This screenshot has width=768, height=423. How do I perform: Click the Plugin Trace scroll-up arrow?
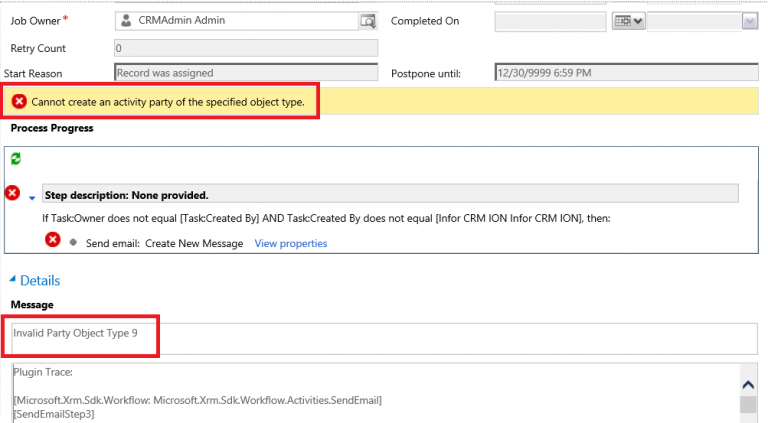[x=748, y=385]
